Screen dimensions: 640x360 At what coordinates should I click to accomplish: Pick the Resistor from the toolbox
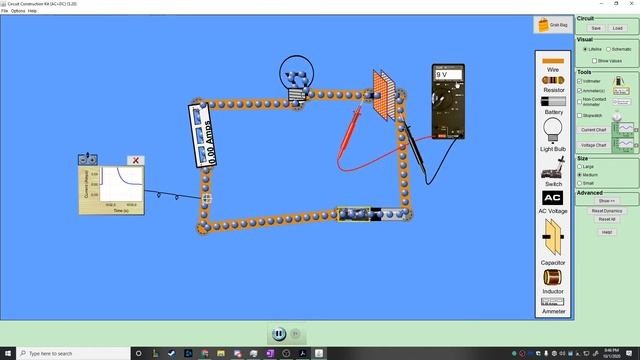pyautogui.click(x=553, y=80)
